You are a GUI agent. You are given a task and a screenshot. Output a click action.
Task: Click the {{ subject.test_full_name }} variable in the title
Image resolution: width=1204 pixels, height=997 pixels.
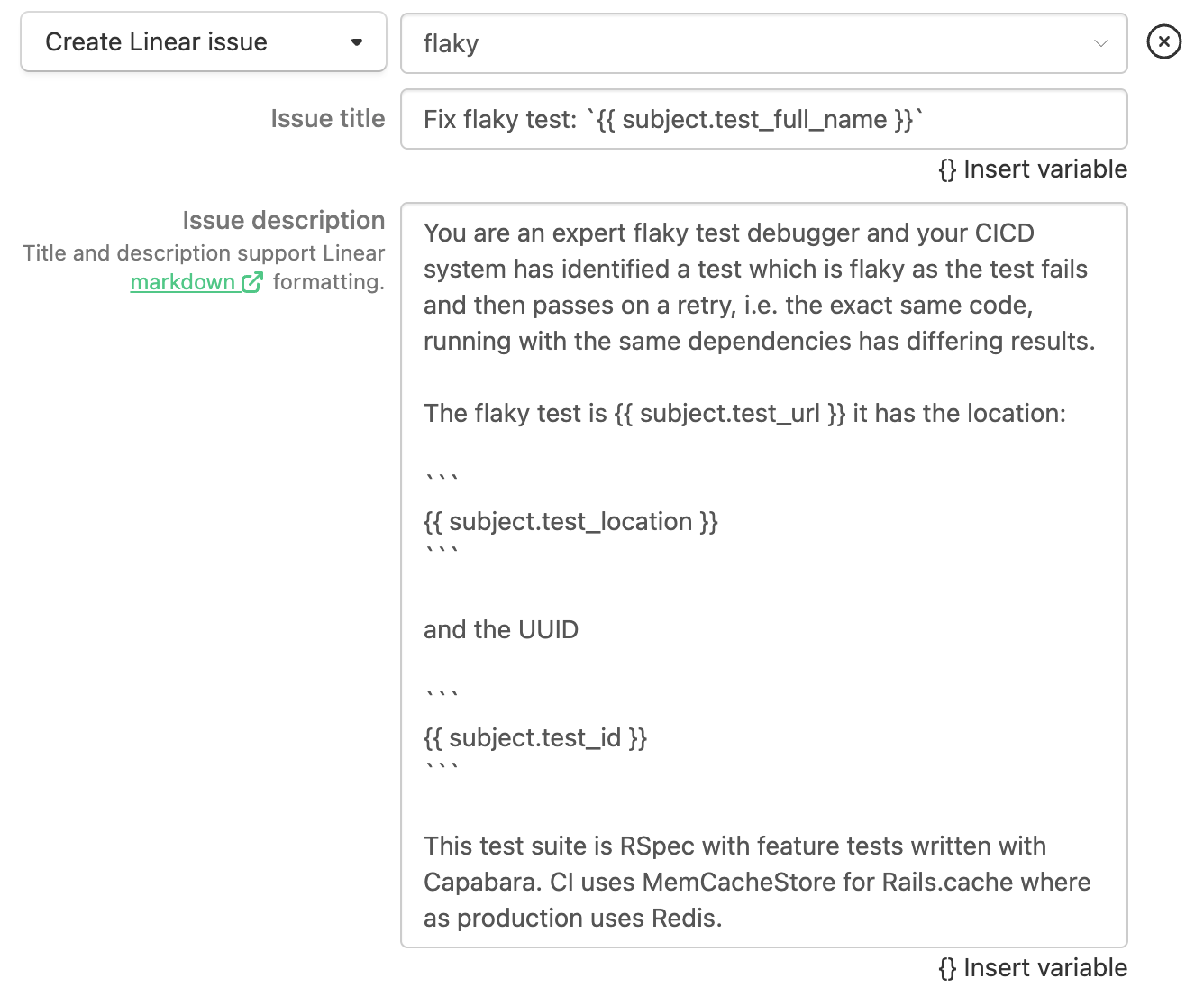click(757, 119)
